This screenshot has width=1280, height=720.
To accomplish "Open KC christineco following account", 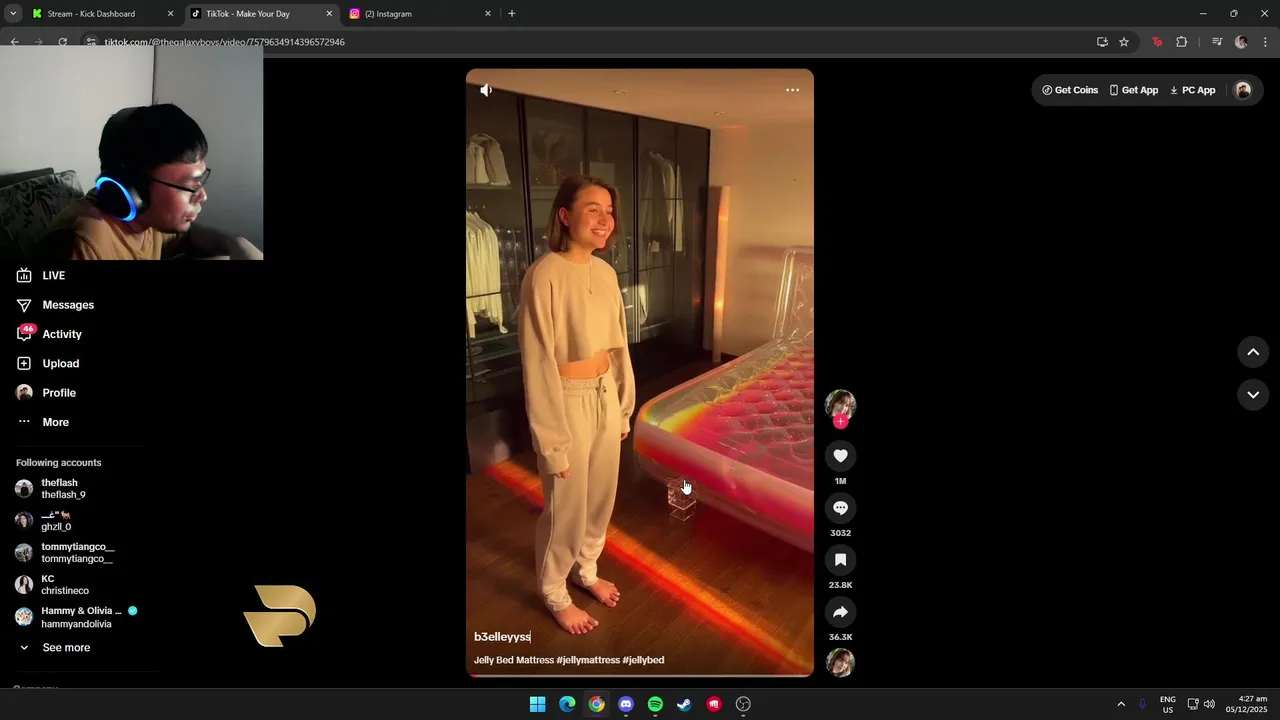I will [53, 585].
